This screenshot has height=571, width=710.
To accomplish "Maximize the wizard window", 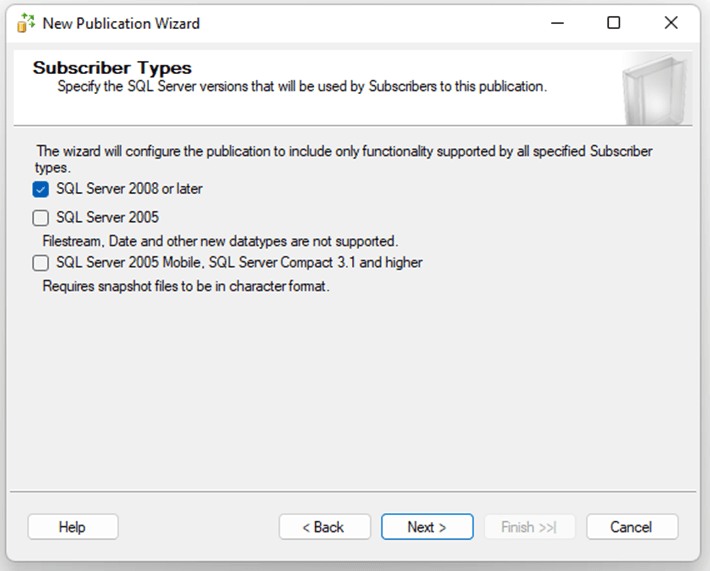I will pos(614,23).
